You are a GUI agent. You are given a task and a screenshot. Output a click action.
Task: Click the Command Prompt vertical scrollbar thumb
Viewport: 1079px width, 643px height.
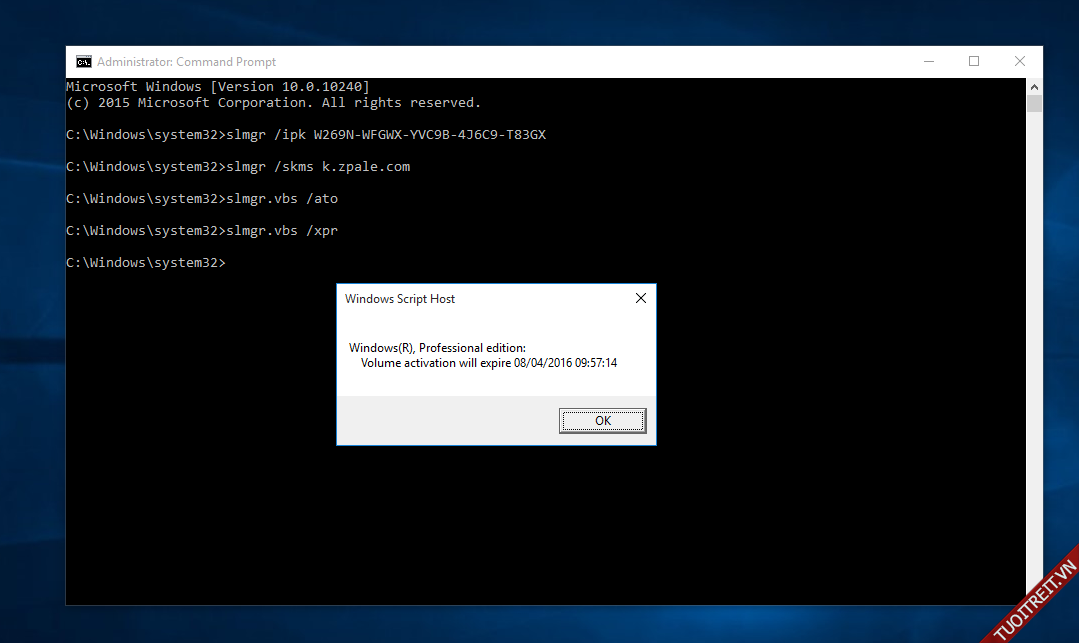tap(1034, 103)
